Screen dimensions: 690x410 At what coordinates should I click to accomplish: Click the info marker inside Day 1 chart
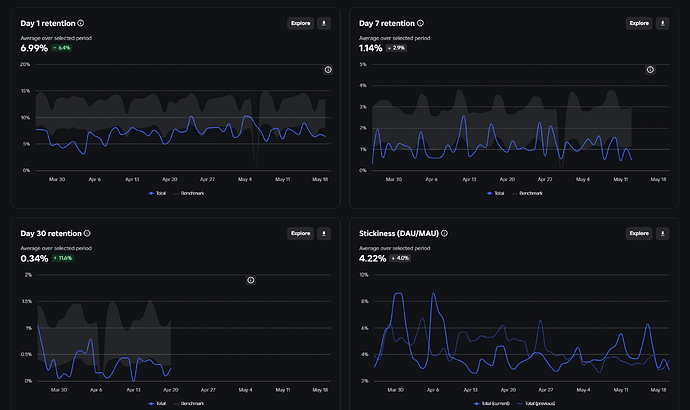click(x=328, y=70)
